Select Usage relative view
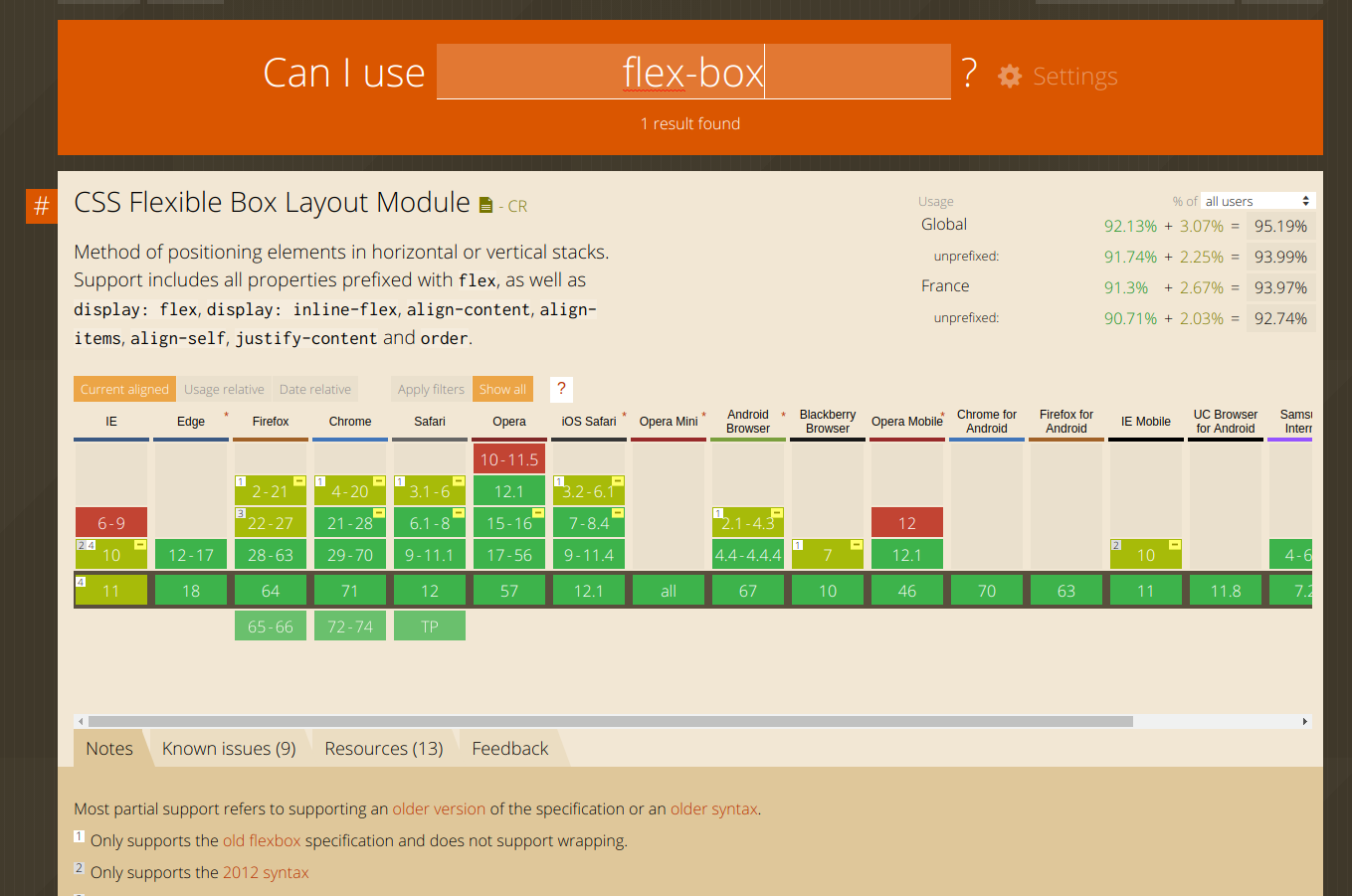This screenshot has height=896, width=1352. click(x=224, y=389)
